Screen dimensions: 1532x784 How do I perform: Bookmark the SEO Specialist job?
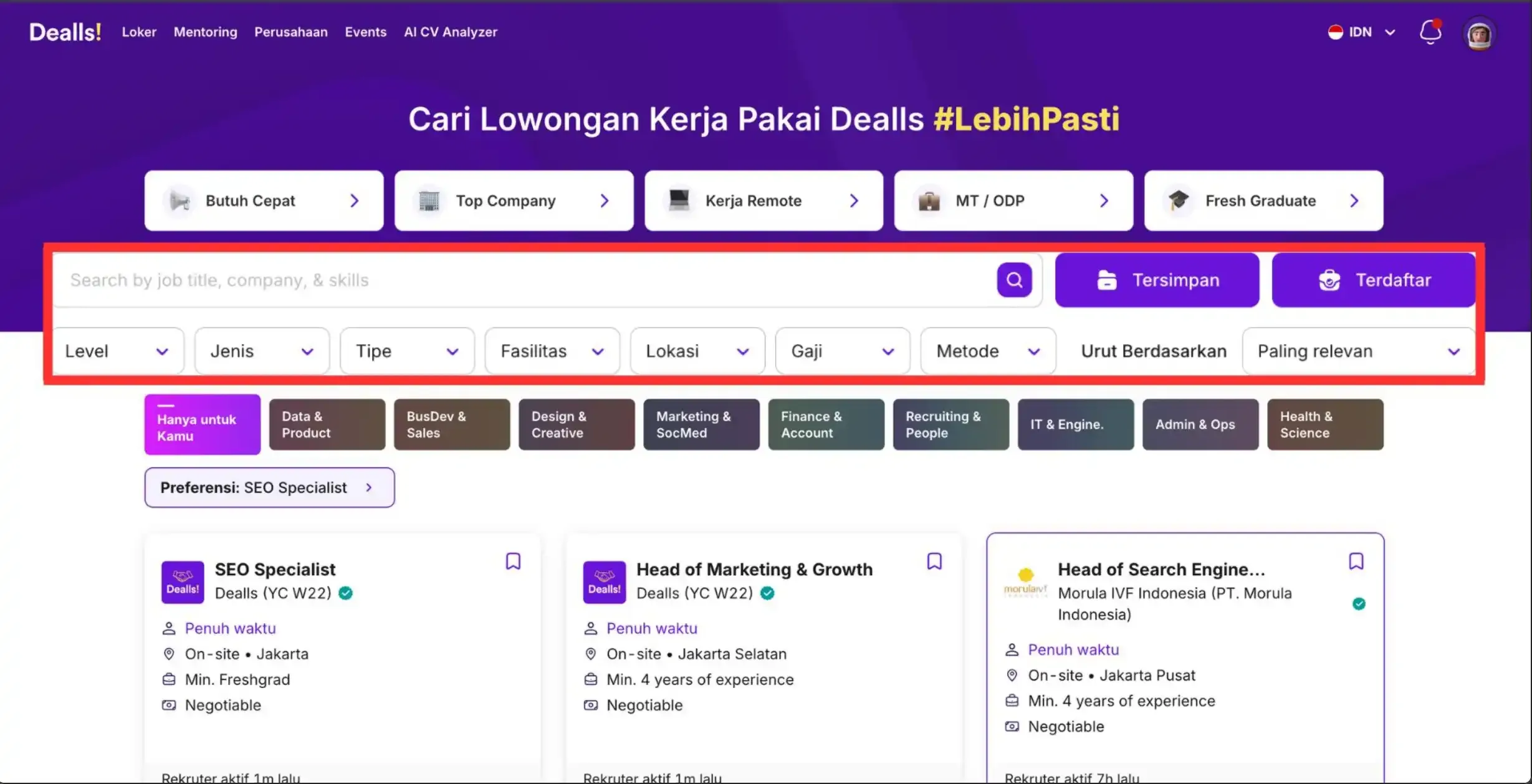coord(513,562)
